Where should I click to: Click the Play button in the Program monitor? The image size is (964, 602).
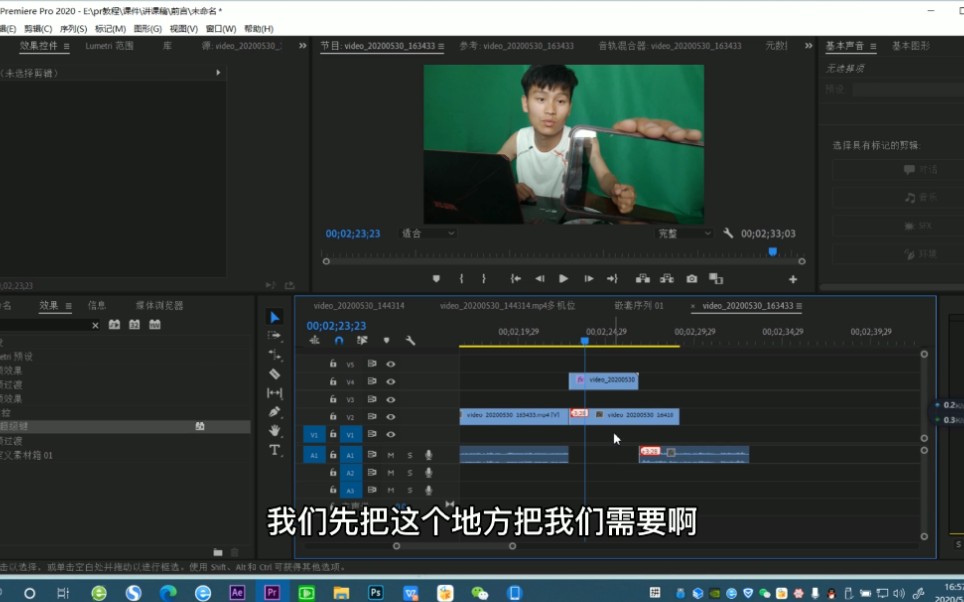click(x=562, y=279)
